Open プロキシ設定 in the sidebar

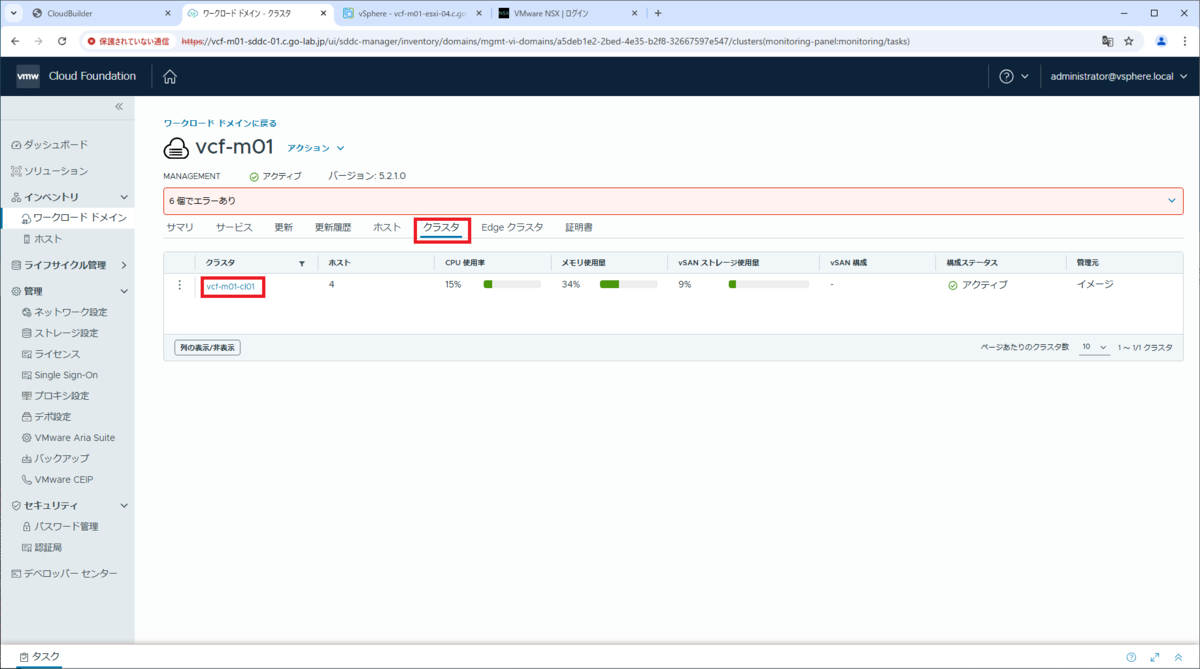56,396
